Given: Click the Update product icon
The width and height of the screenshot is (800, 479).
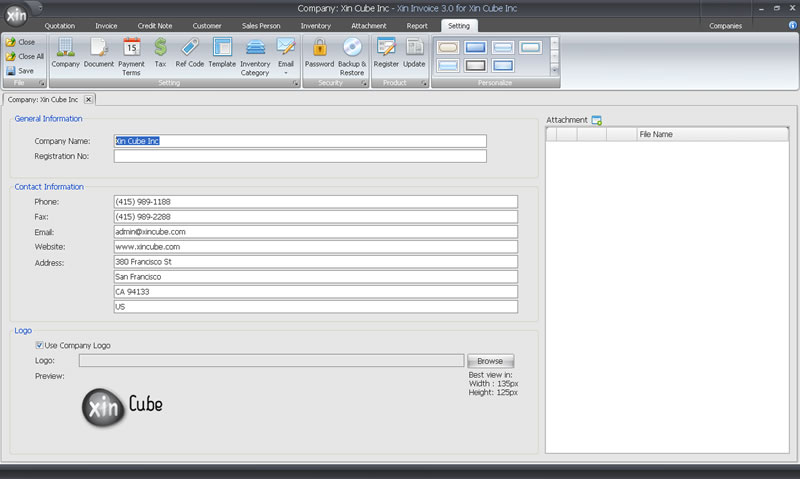Looking at the screenshot, I should pos(414,53).
